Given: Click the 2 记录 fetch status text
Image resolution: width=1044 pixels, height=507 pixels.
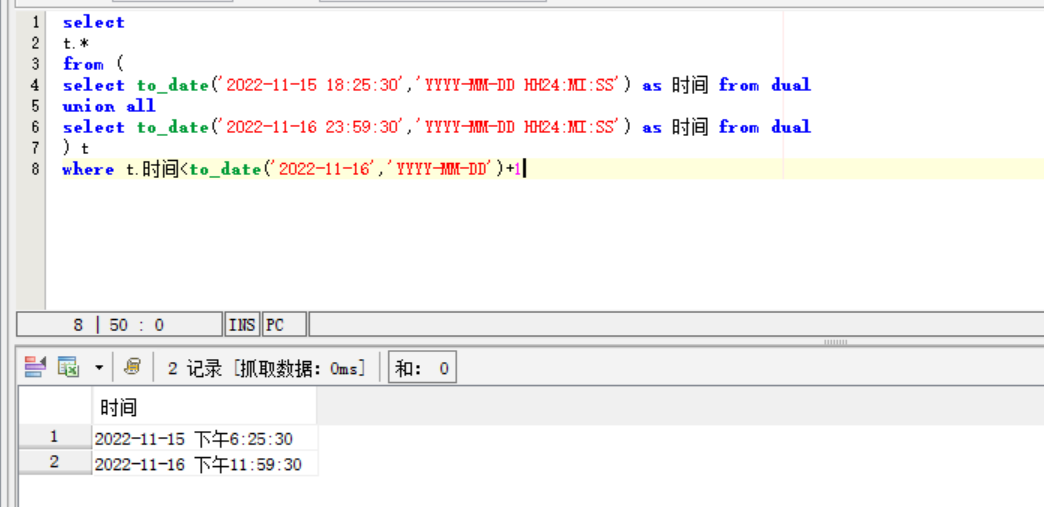Looking at the screenshot, I should click(x=266, y=368).
